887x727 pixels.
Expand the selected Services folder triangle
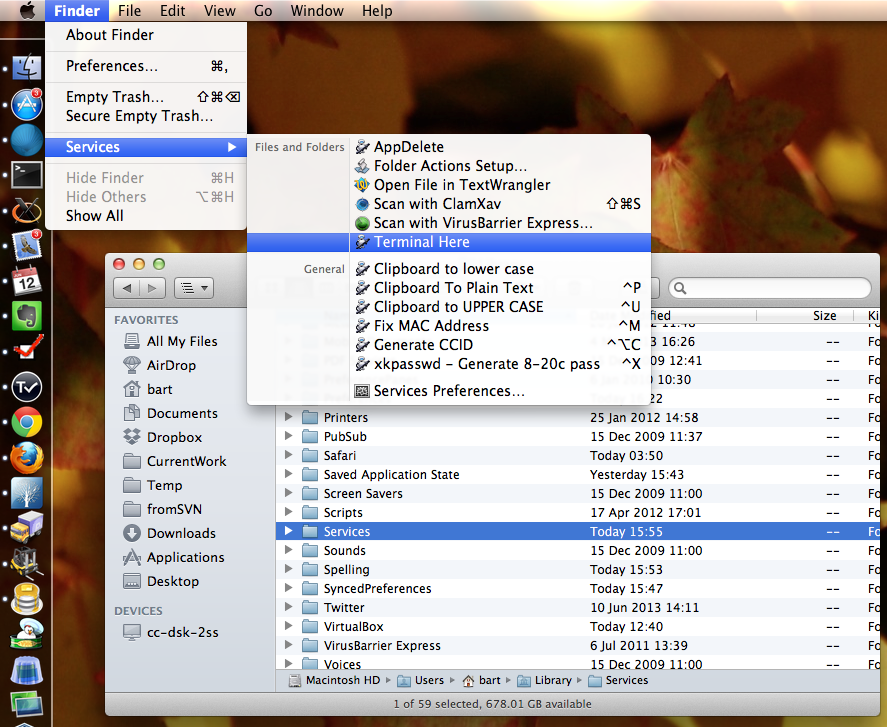(x=289, y=531)
